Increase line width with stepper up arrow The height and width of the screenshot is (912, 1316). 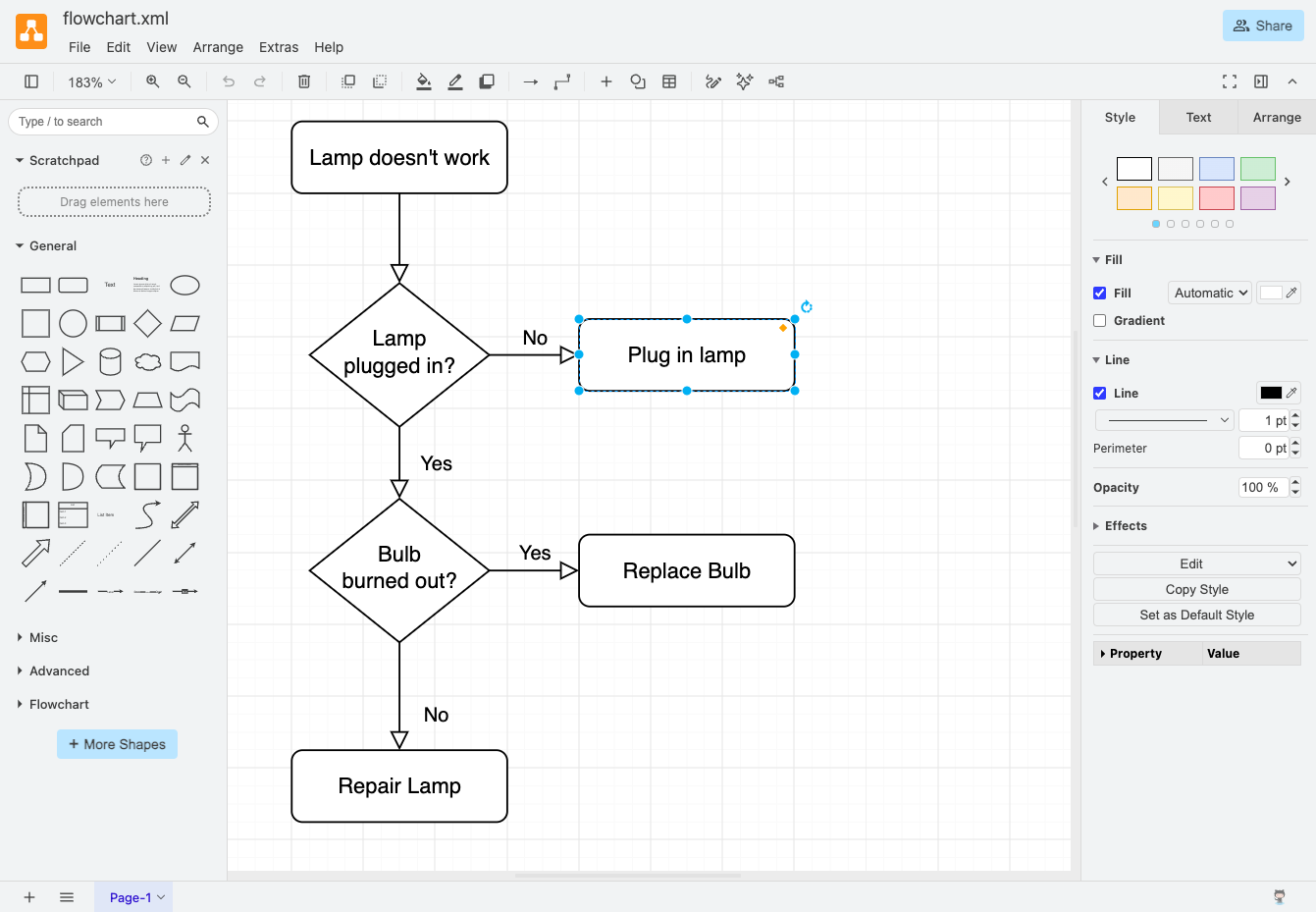(1295, 416)
